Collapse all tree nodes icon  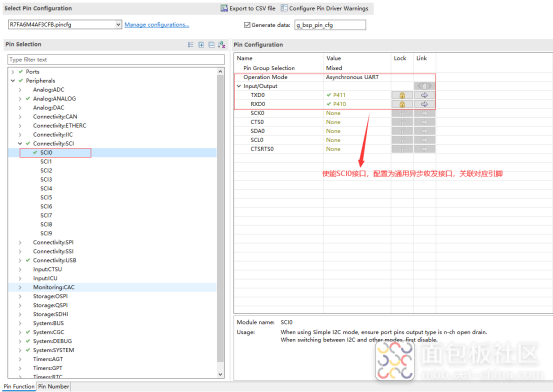click(211, 45)
